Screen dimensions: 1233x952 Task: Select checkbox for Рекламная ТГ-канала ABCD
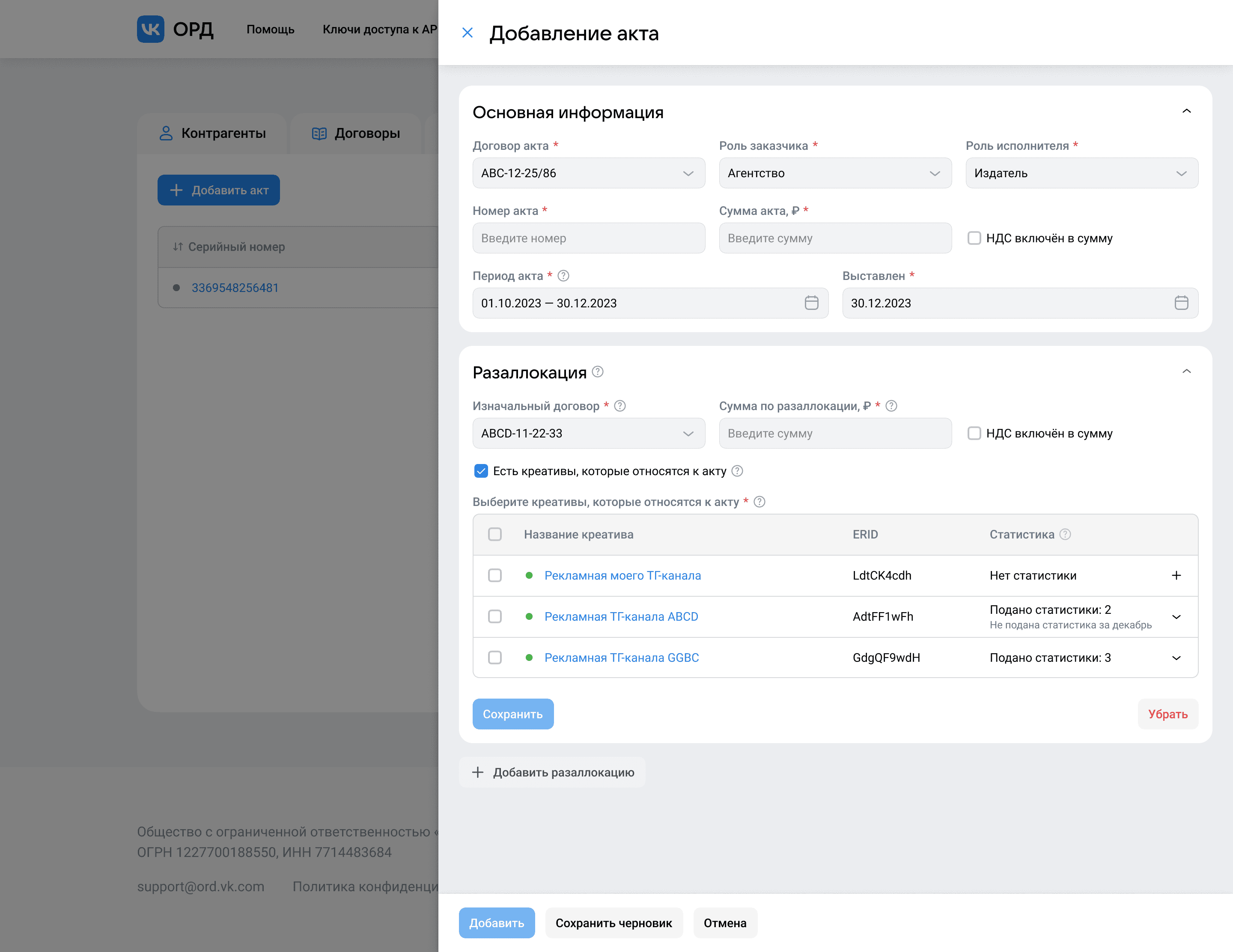[494, 617]
